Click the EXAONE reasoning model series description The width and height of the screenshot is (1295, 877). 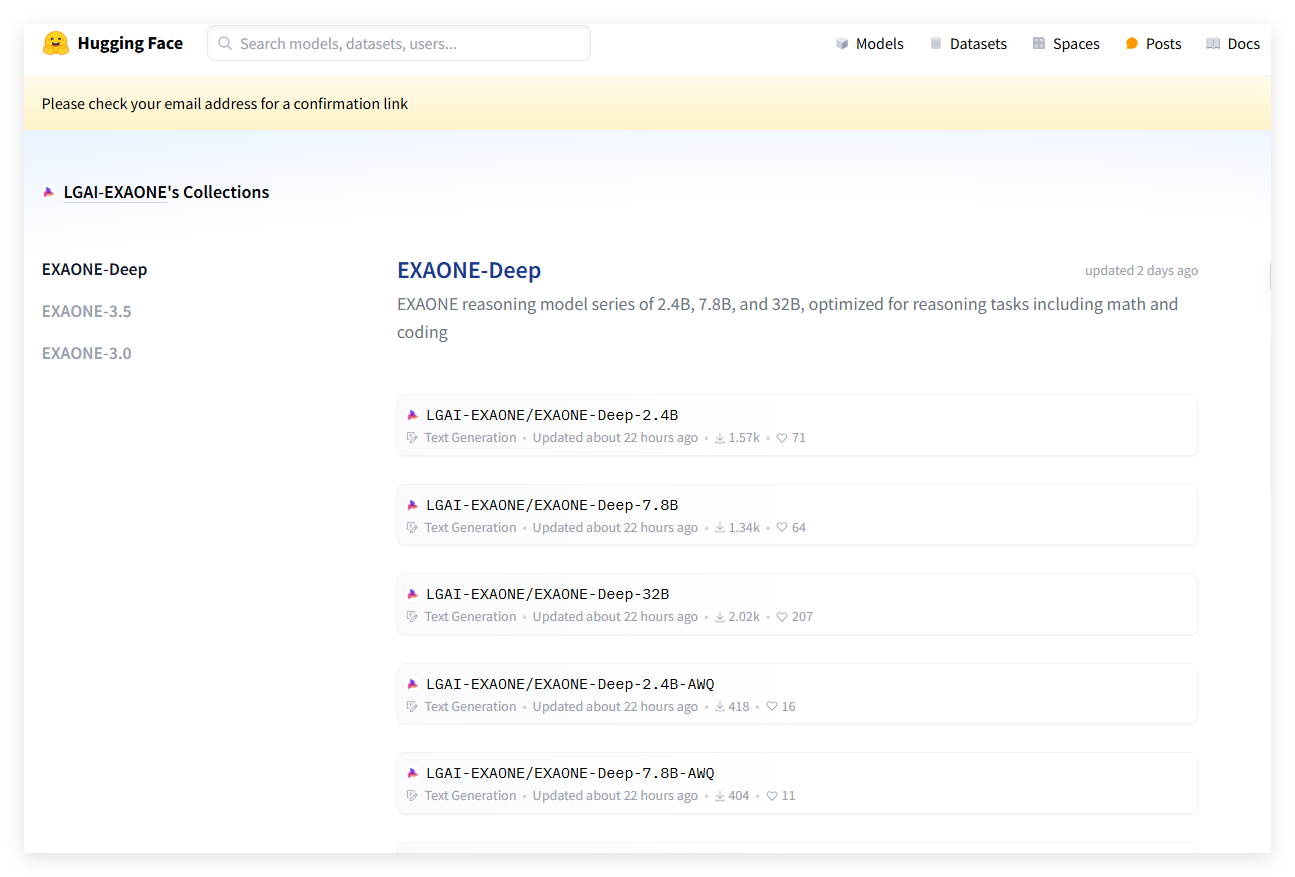pos(787,318)
